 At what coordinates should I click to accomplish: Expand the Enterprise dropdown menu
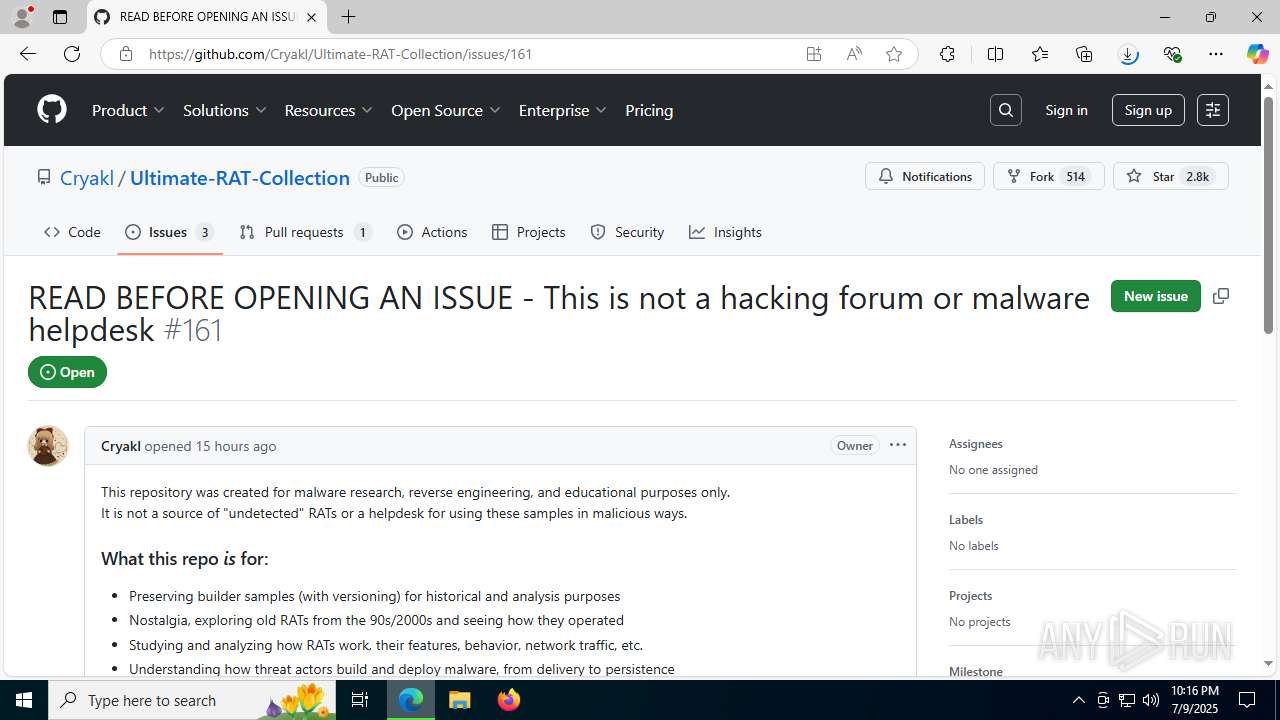[x=563, y=110]
